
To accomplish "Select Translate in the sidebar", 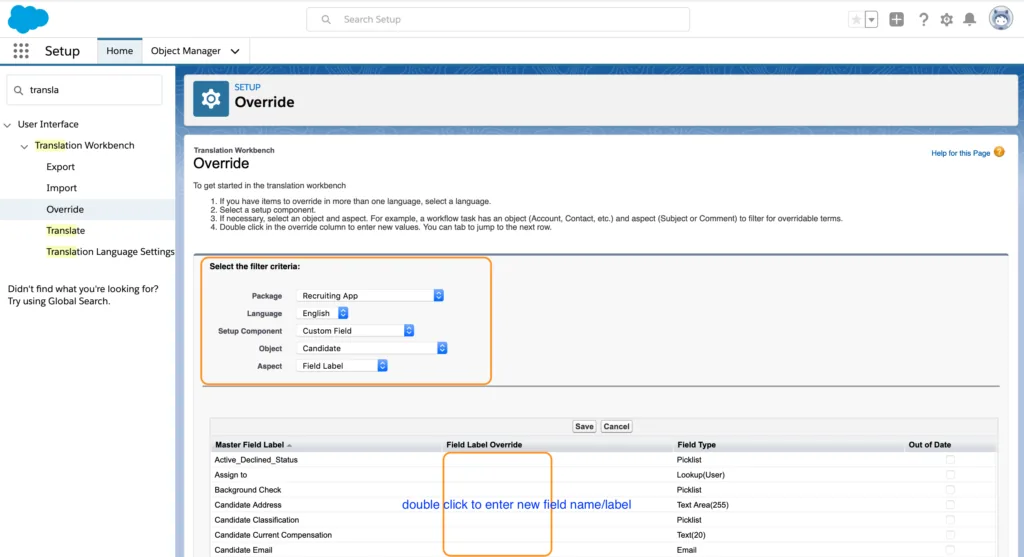I will (65, 231).
